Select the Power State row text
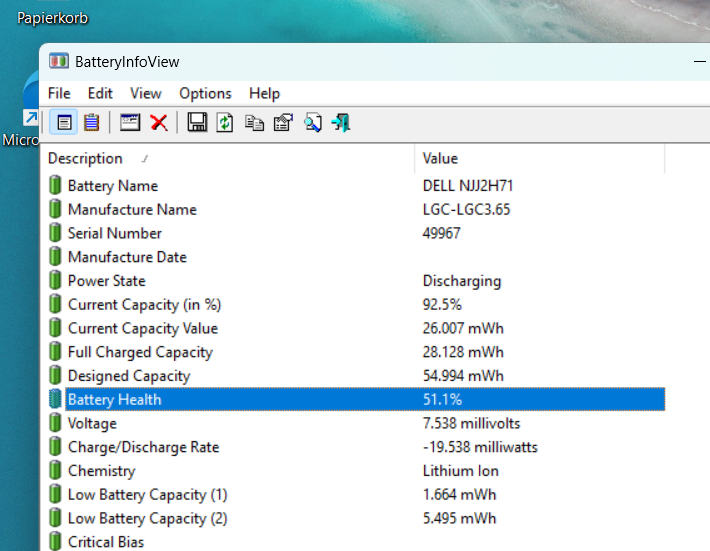 pyautogui.click(x=106, y=281)
